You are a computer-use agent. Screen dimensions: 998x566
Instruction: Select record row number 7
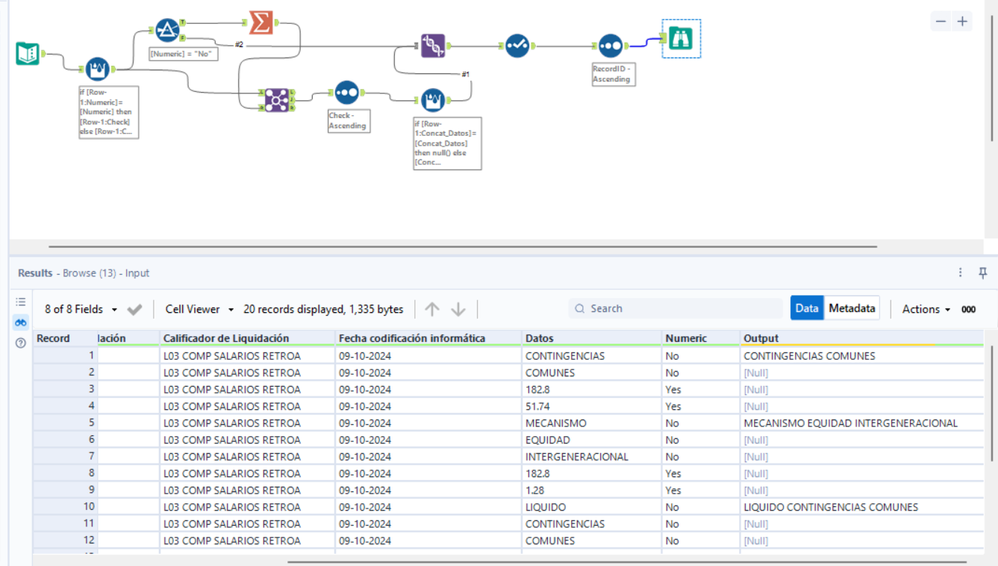click(65, 456)
